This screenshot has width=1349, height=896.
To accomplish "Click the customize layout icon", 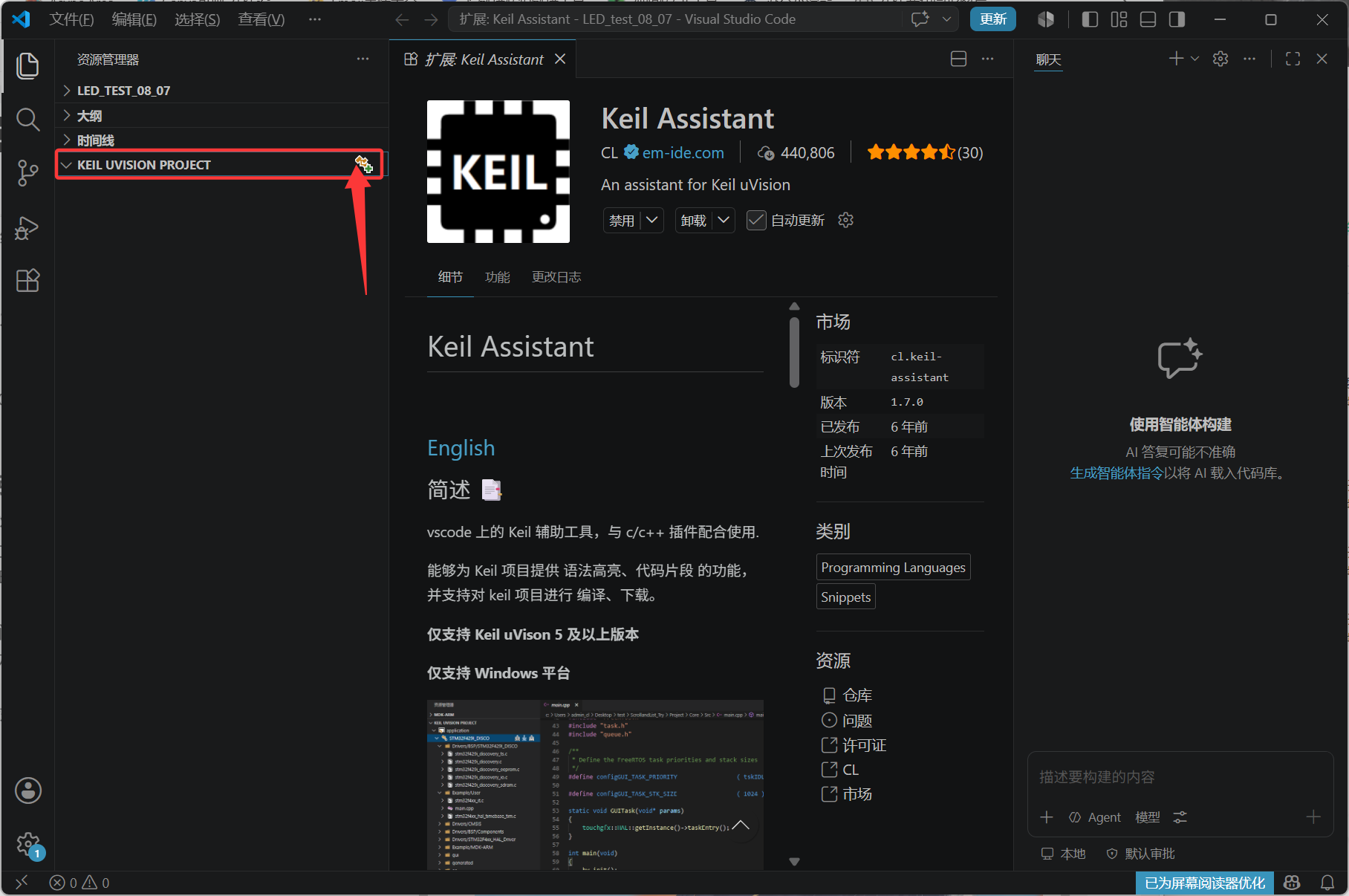I will [x=1119, y=19].
